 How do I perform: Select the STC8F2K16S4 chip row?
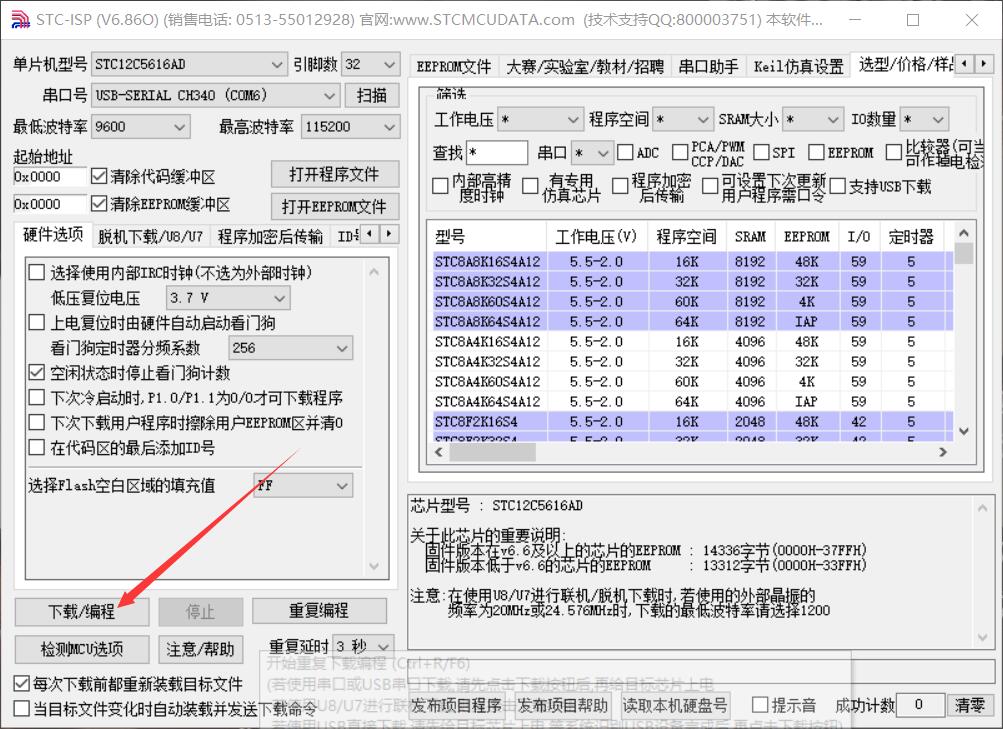click(x=491, y=422)
